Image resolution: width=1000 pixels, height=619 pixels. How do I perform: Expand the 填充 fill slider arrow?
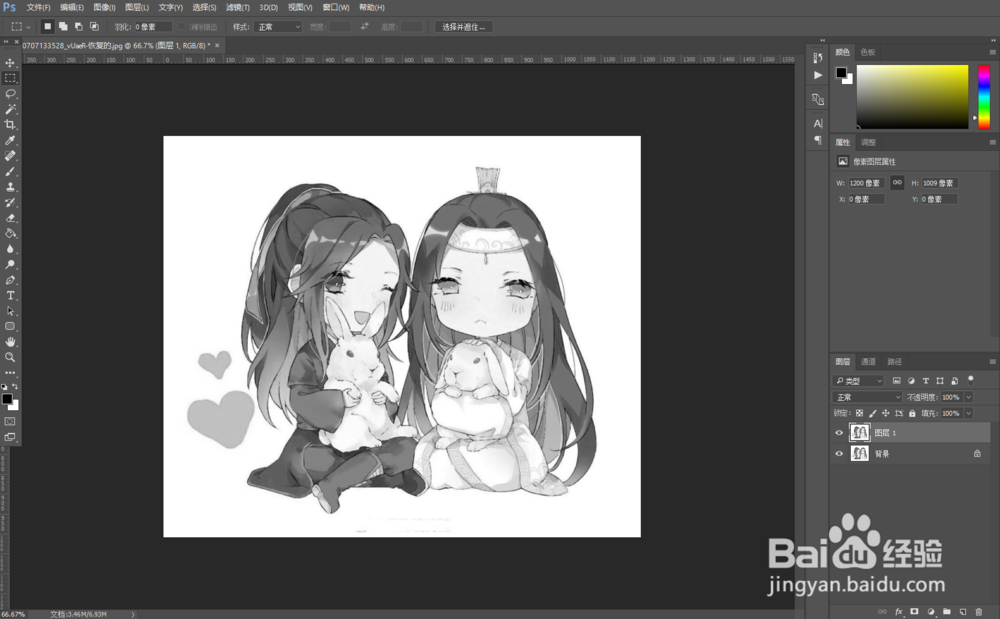pyautogui.click(x=969, y=413)
